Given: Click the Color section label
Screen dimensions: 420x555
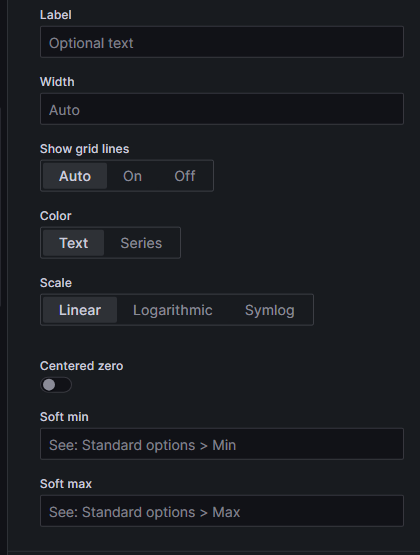Looking at the screenshot, I should pyautogui.click(x=56, y=216).
